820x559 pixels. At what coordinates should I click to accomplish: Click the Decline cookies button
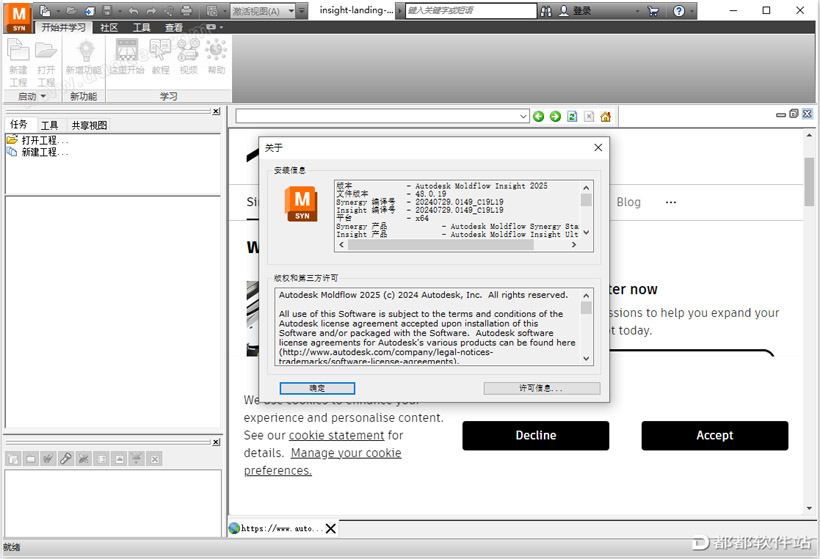pos(536,436)
